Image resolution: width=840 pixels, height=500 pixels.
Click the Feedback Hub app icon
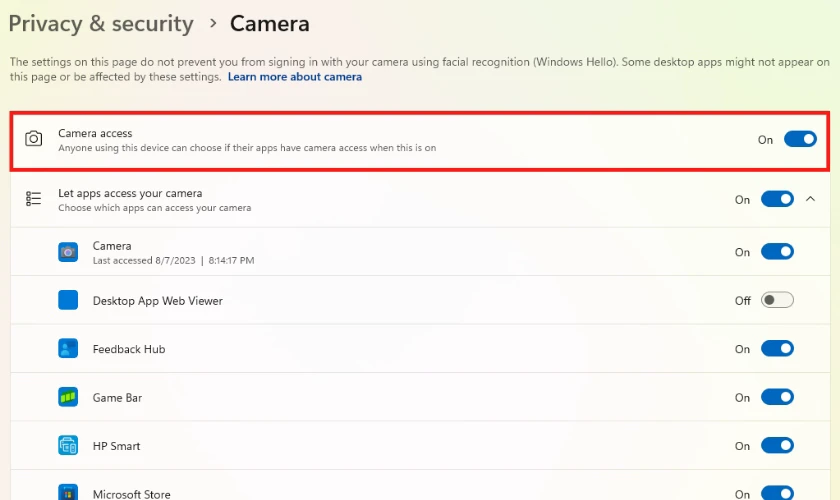tap(68, 349)
